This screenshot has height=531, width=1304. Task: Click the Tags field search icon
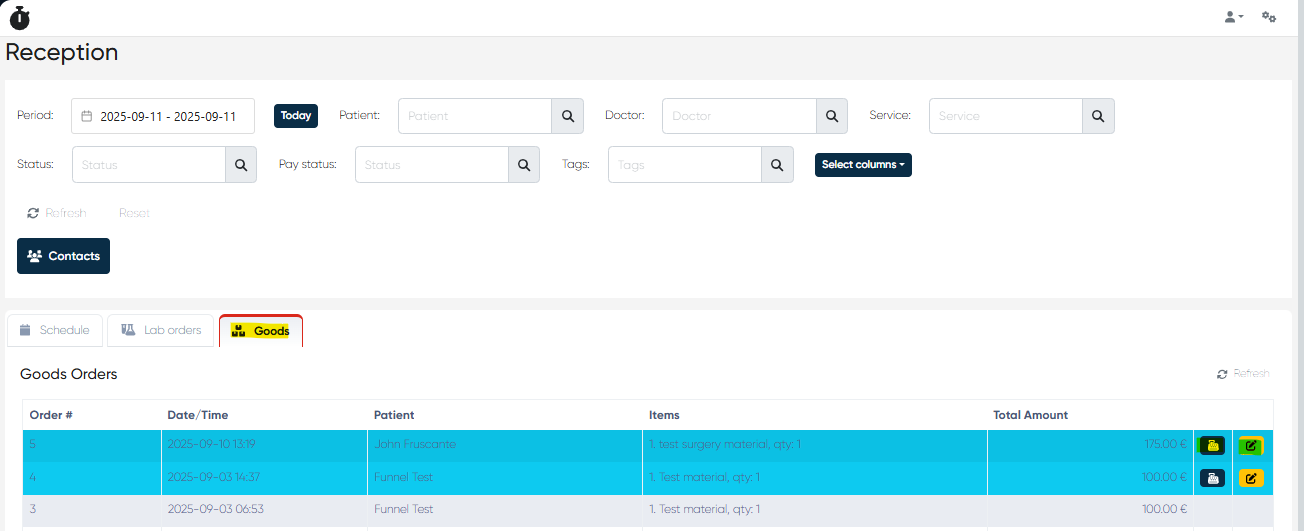[x=777, y=165]
